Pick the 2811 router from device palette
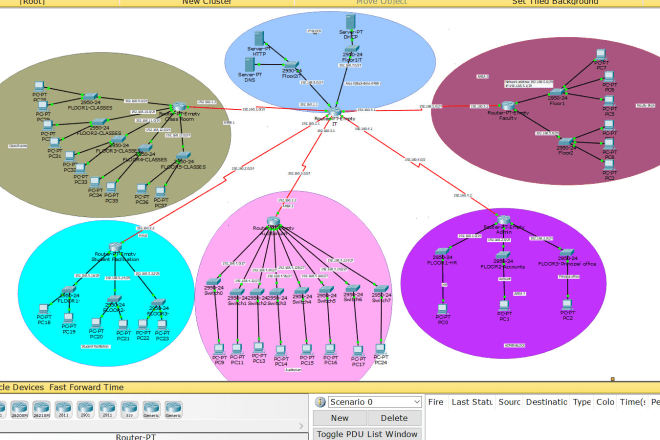The image size is (660, 440). coord(63,409)
